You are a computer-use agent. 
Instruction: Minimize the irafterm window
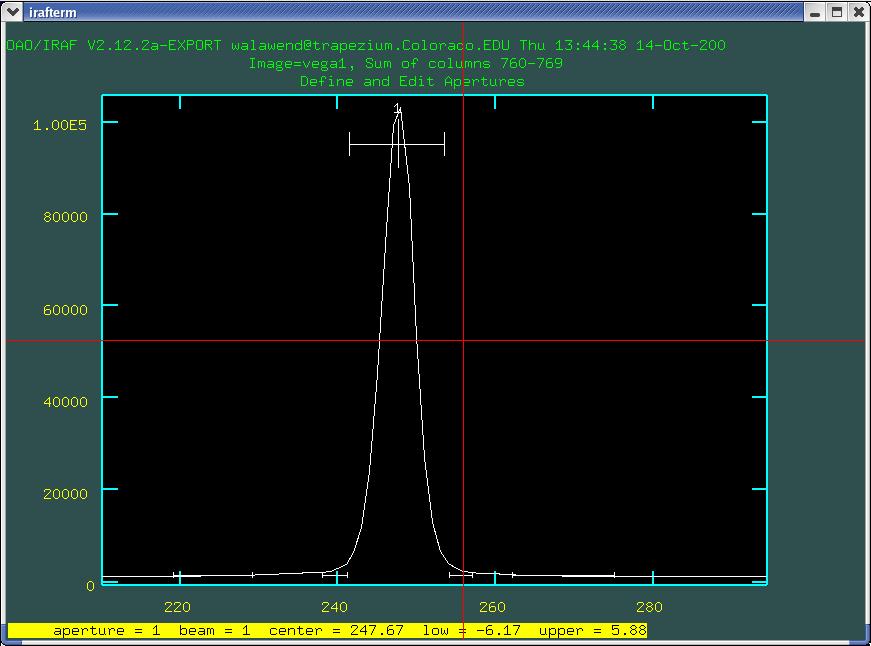tap(815, 12)
